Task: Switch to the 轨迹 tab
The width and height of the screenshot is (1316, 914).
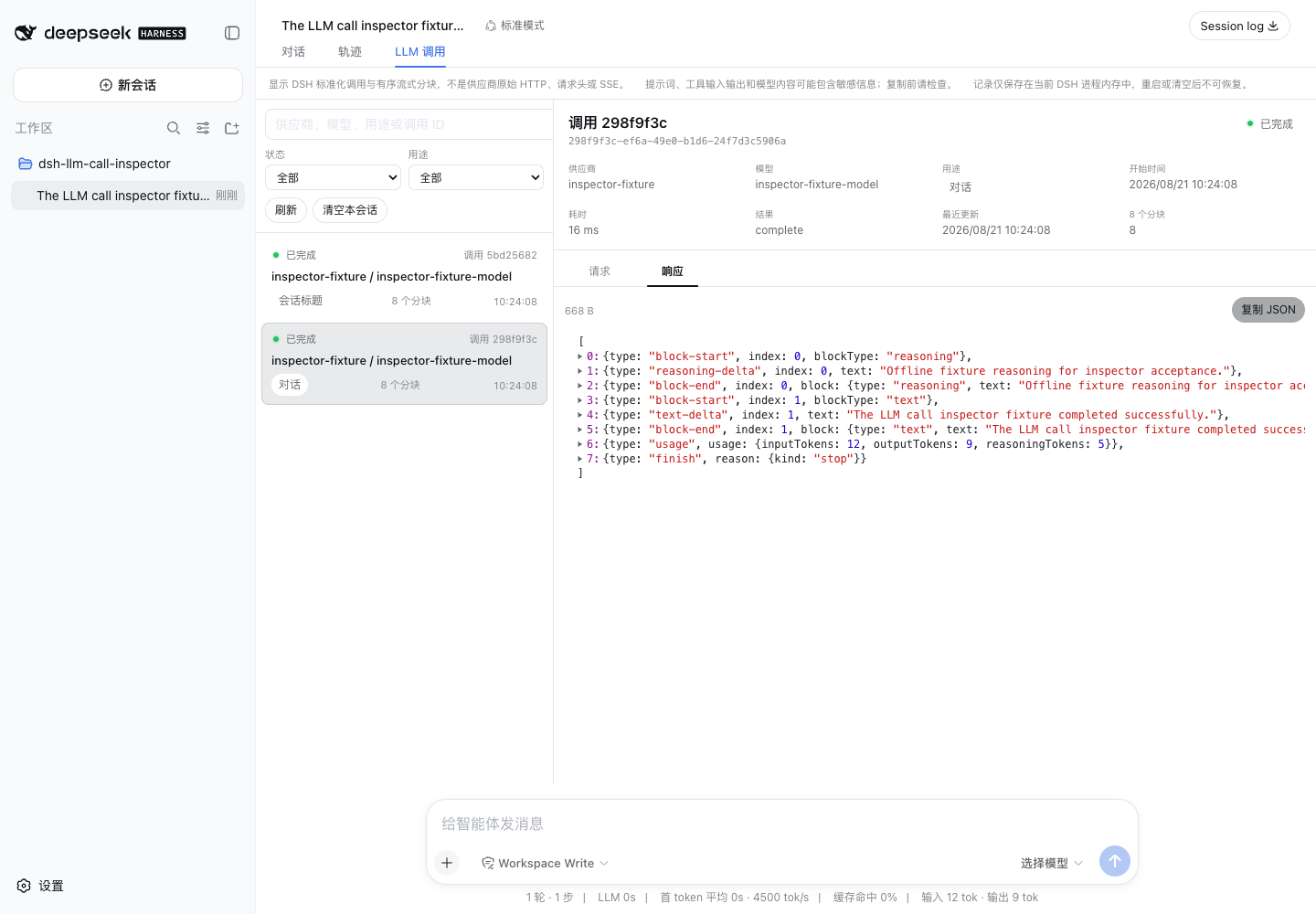Action: coord(350,52)
